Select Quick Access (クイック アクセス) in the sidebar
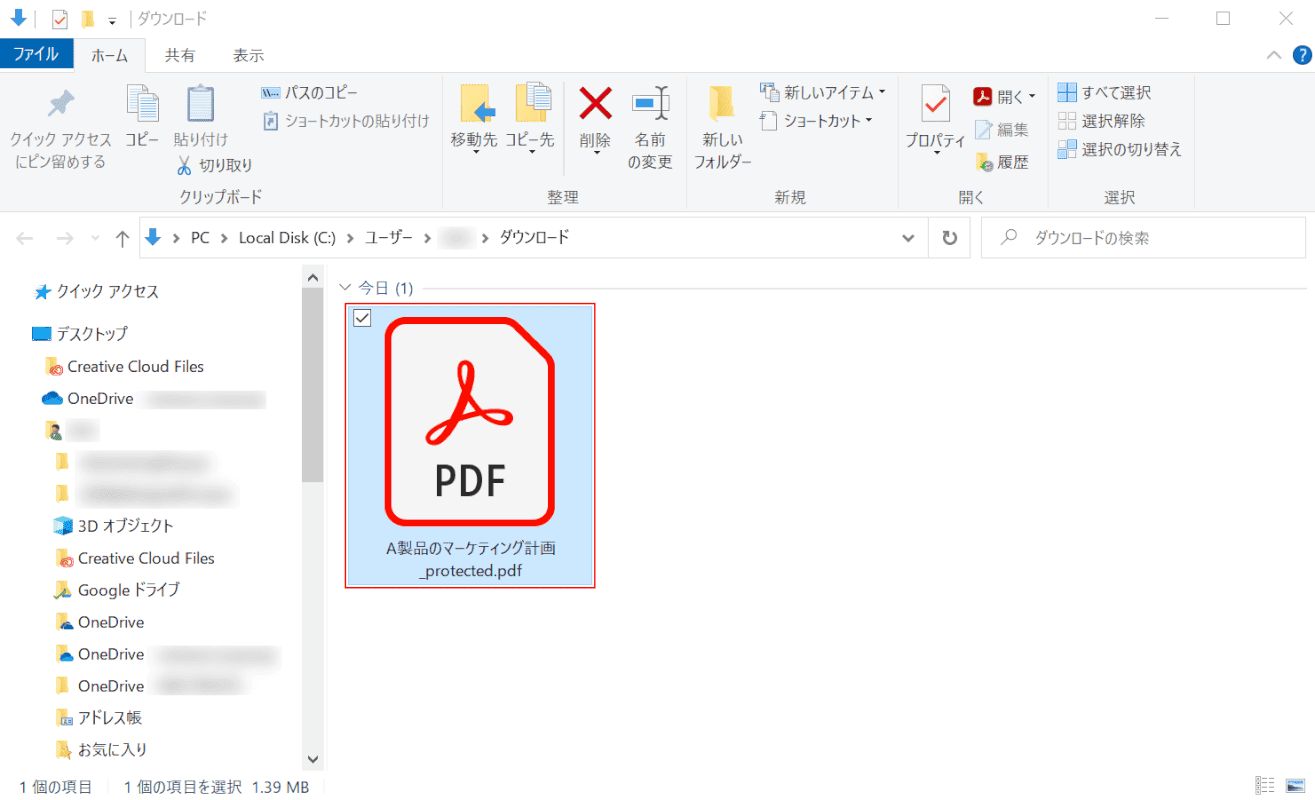Screen dimensions: 1315x800 pyautogui.click(x=97, y=292)
